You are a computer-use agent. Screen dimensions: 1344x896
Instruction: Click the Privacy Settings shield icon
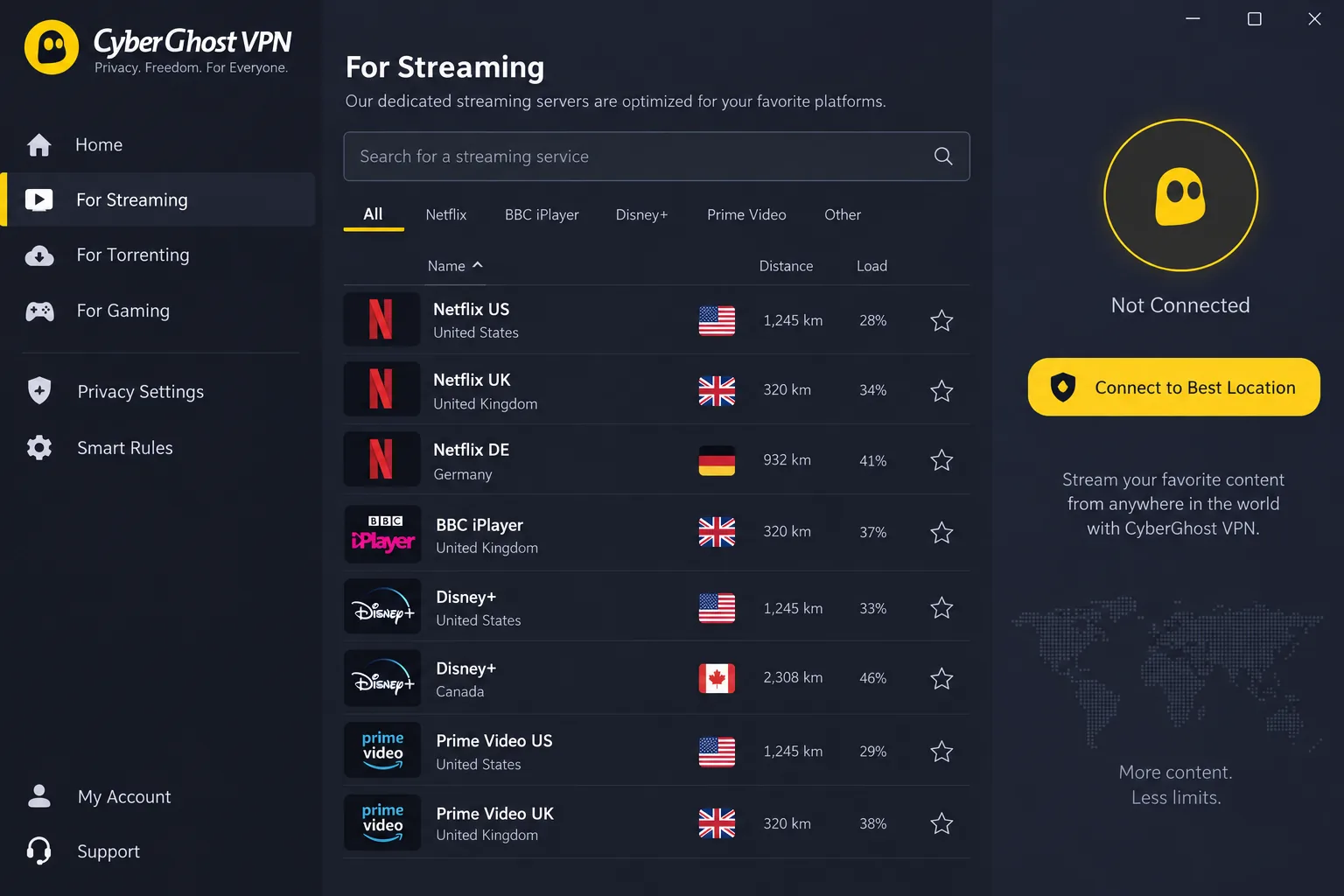click(39, 391)
